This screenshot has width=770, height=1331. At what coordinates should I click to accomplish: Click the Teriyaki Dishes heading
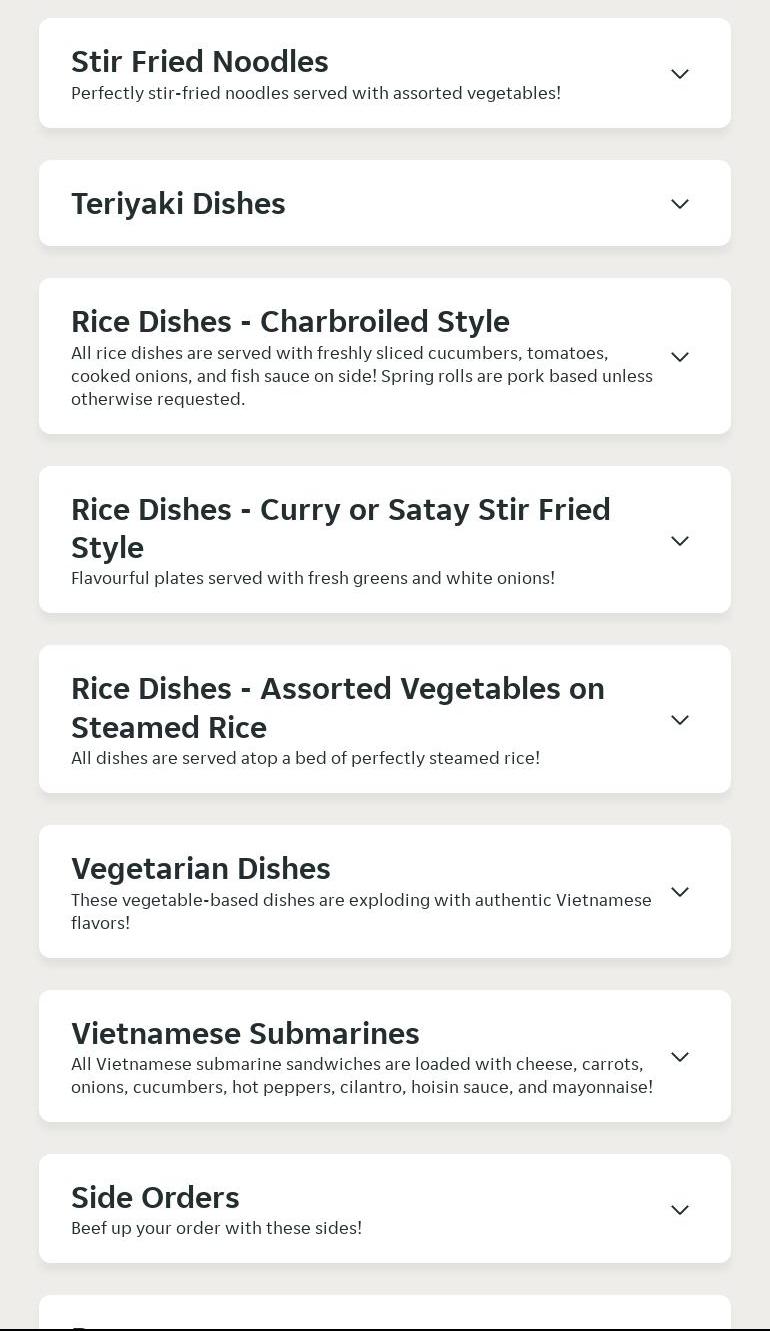pos(178,204)
